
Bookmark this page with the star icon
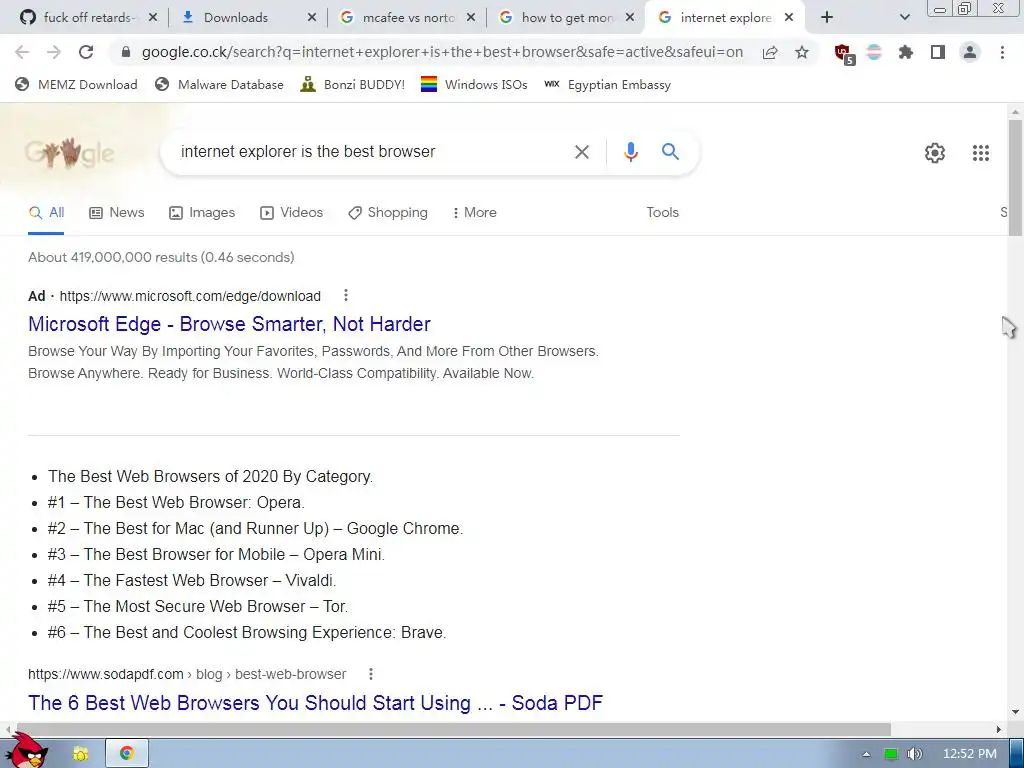(x=802, y=52)
